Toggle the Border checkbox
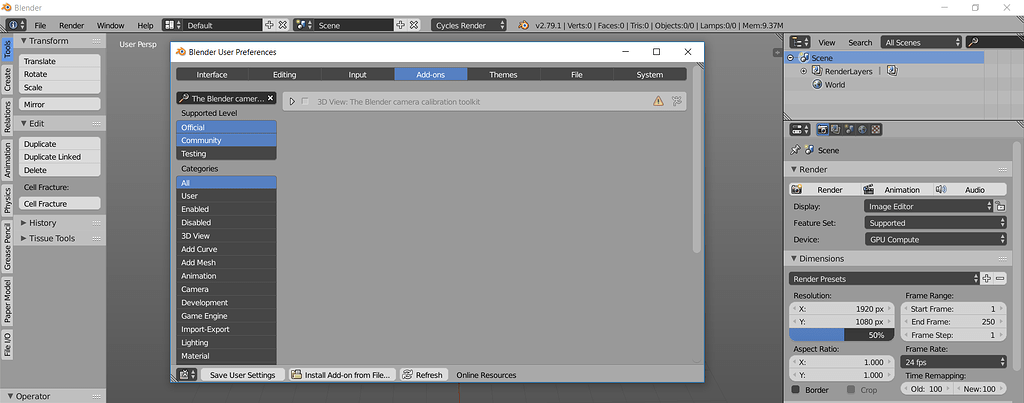 tap(795, 389)
